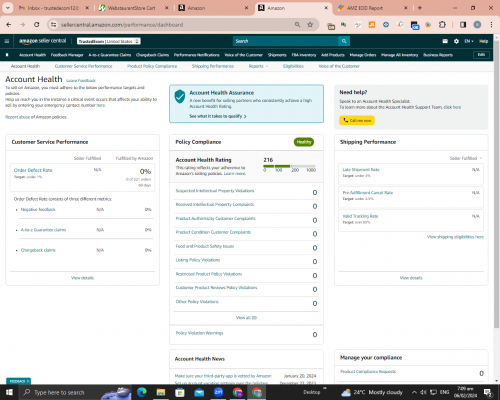The width and height of the screenshot is (500, 400).
Task: Click the Account Health Rating progress bar
Action: coord(289,166)
